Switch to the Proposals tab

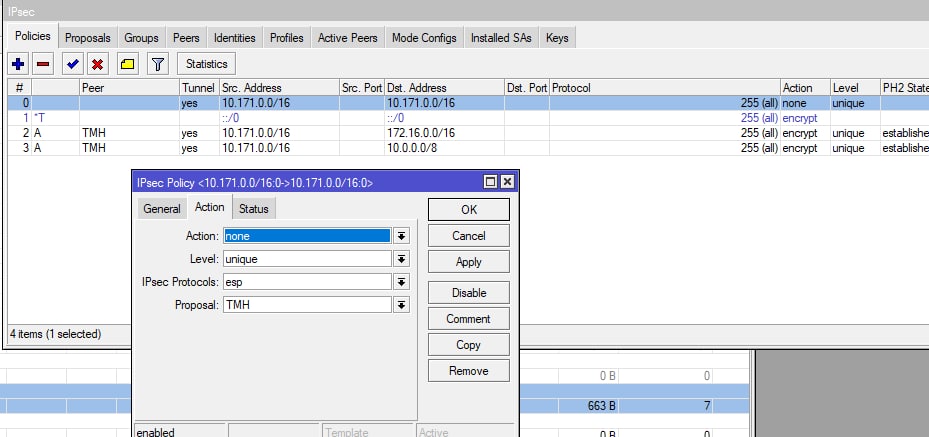[x=88, y=38]
